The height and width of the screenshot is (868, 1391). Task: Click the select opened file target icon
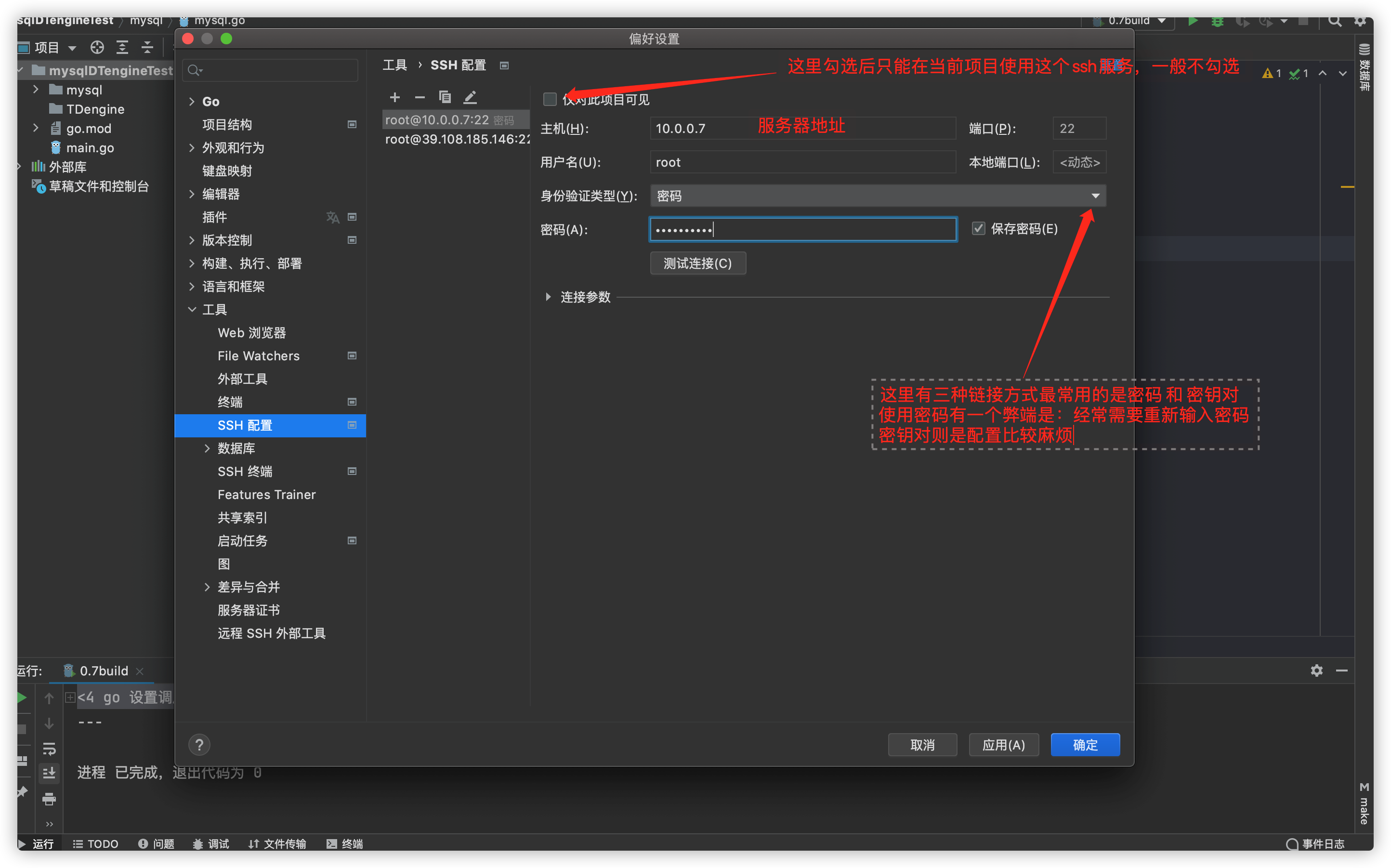tap(97, 47)
